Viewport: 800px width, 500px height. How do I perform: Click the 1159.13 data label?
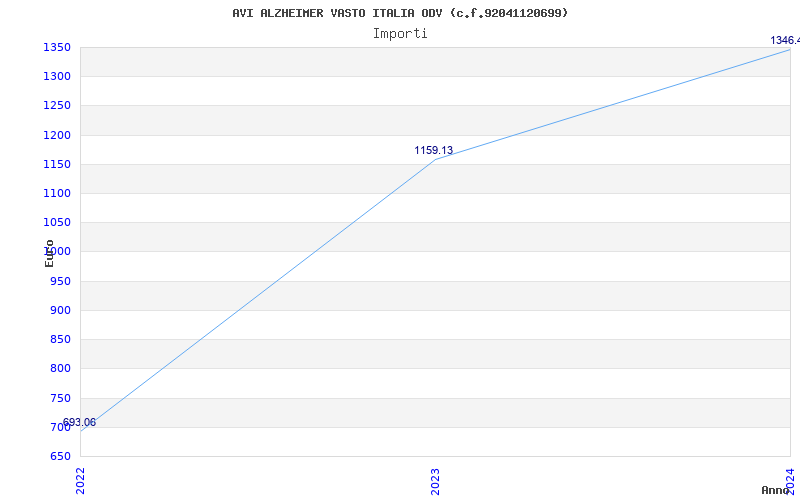pos(433,151)
